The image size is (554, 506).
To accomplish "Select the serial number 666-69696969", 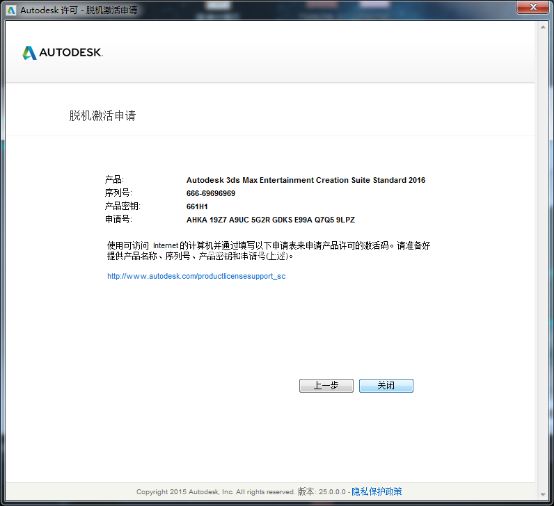I will [x=211, y=193].
